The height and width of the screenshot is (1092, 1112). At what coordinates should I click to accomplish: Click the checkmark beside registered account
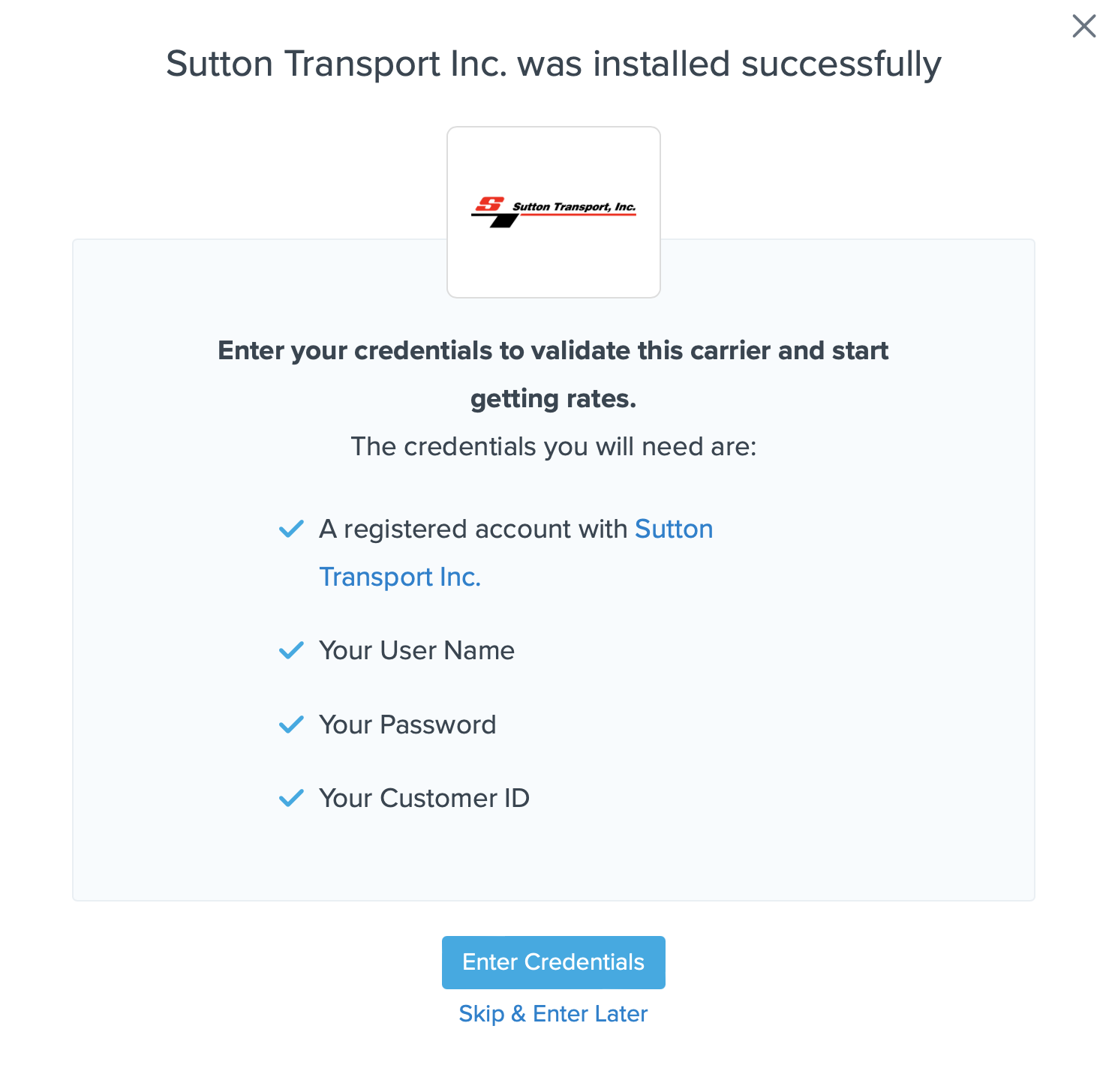coord(291,529)
